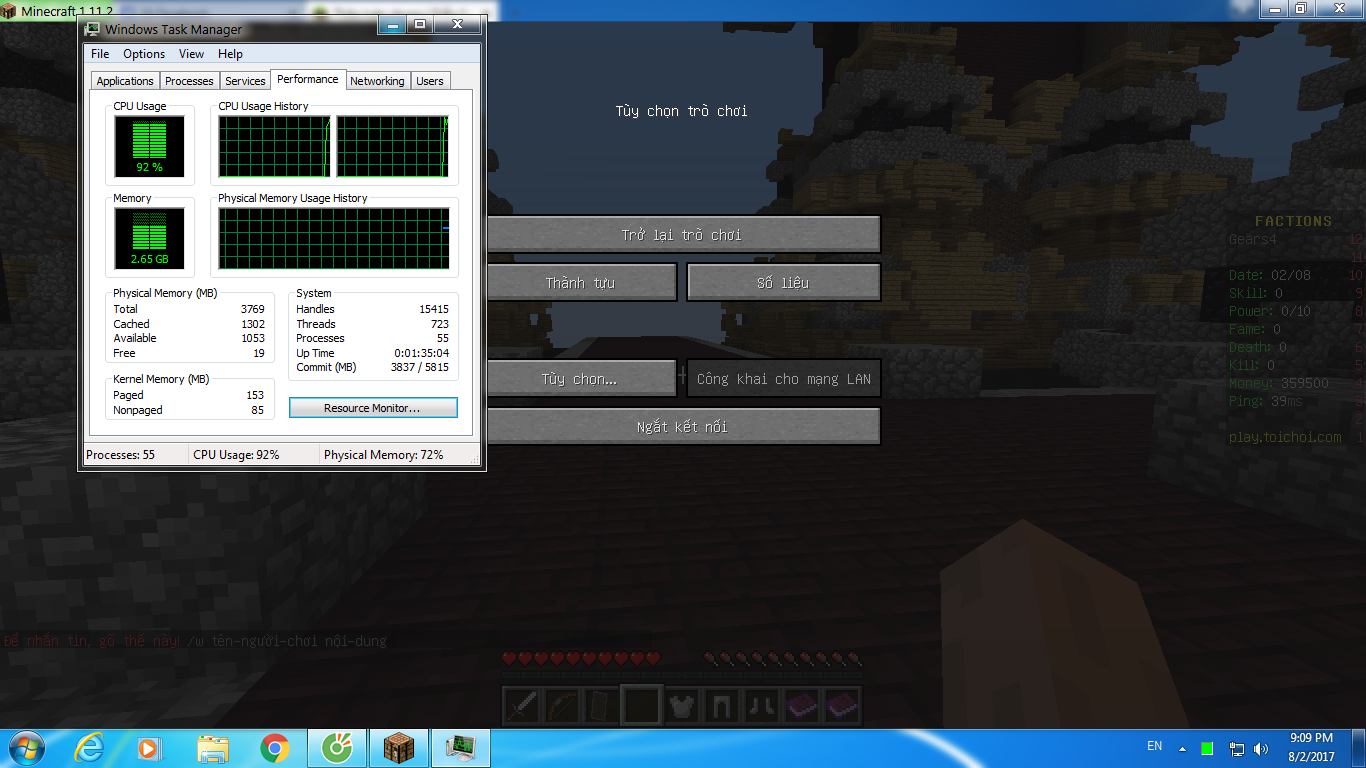
Task: Open the EN input language selector
Action: (1155, 746)
